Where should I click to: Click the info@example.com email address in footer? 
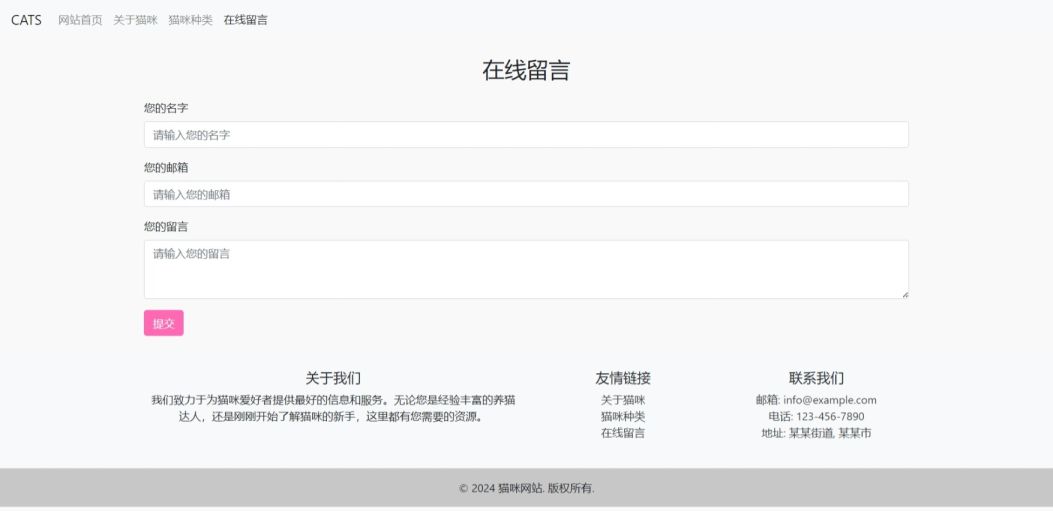click(x=829, y=400)
